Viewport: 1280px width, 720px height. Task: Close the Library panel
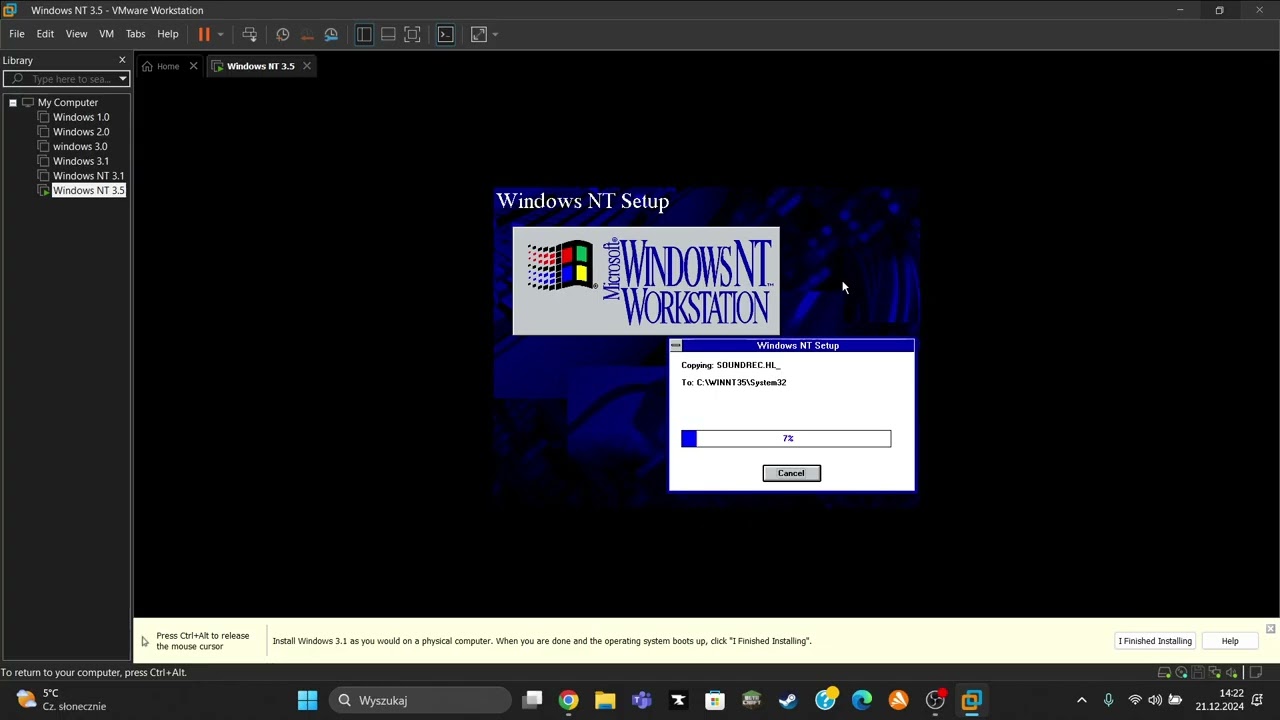click(122, 60)
